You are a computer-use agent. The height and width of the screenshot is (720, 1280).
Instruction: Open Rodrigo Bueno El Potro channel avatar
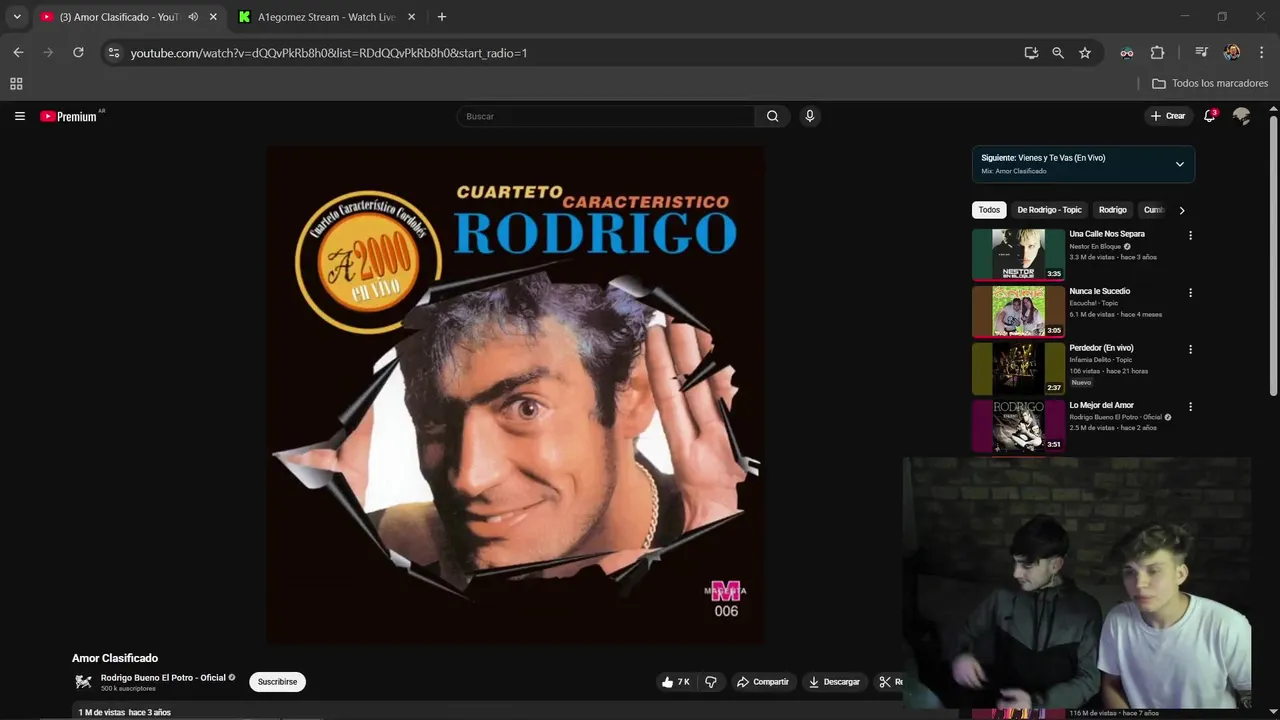pos(83,682)
